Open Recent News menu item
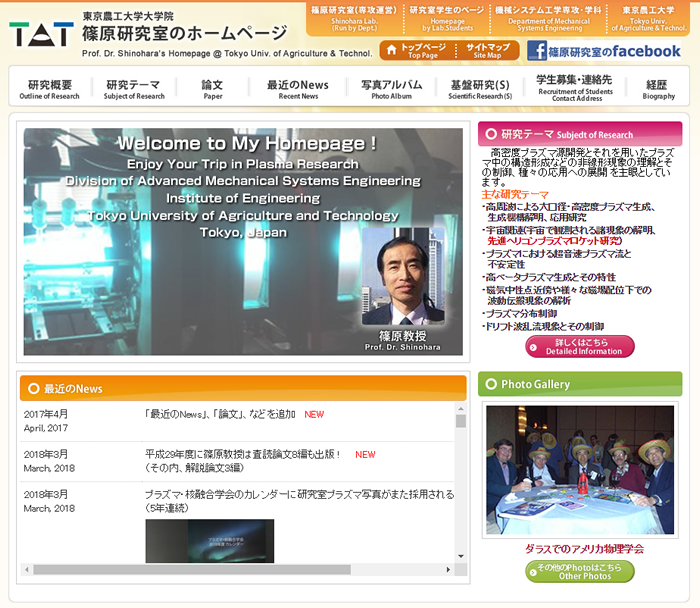Viewport: 700px width, 608px height. [x=298, y=89]
